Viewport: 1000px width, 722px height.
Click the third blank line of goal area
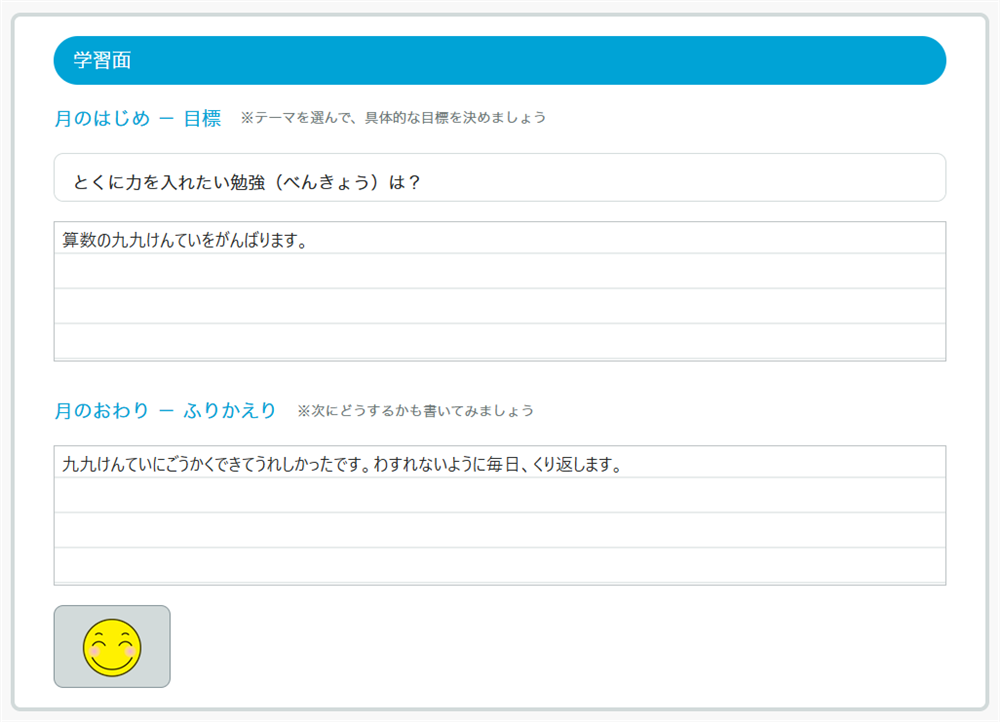(499, 306)
